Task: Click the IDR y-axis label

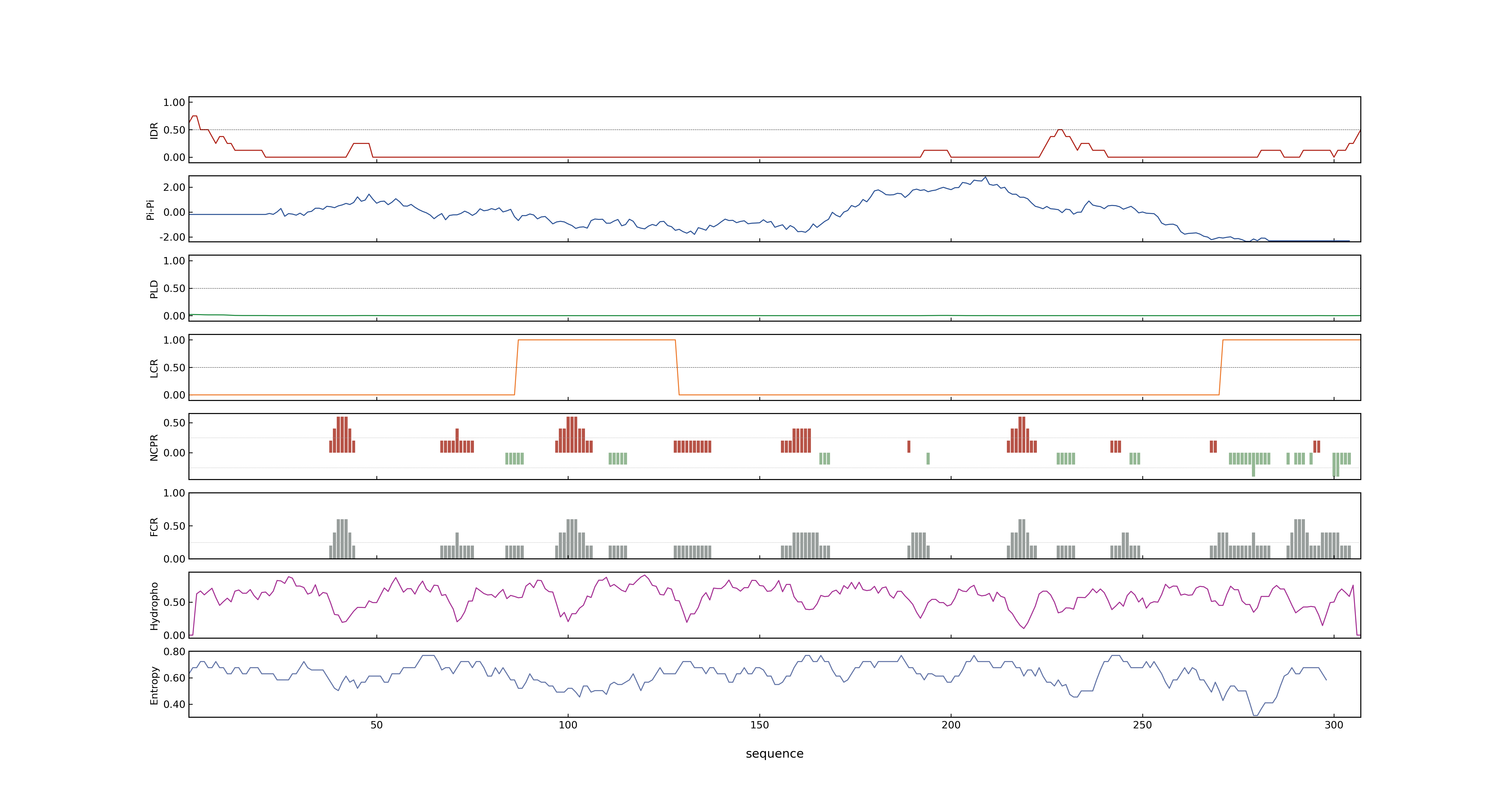Action: click(x=154, y=130)
